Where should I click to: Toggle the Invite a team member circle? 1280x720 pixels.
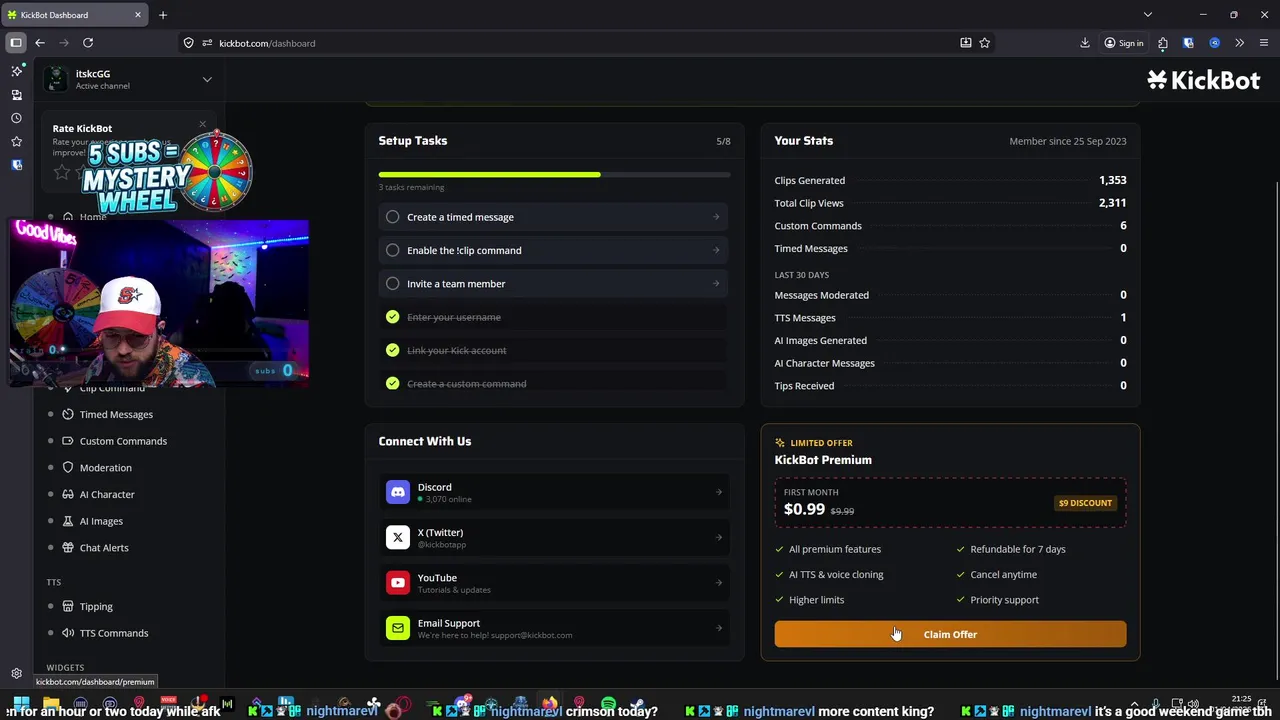coord(393,284)
